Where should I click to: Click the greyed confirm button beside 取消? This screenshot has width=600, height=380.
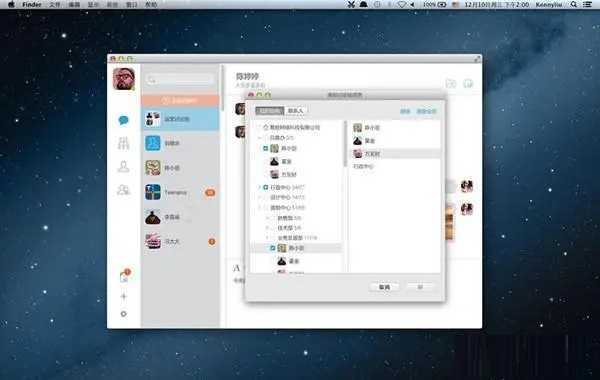[420, 287]
